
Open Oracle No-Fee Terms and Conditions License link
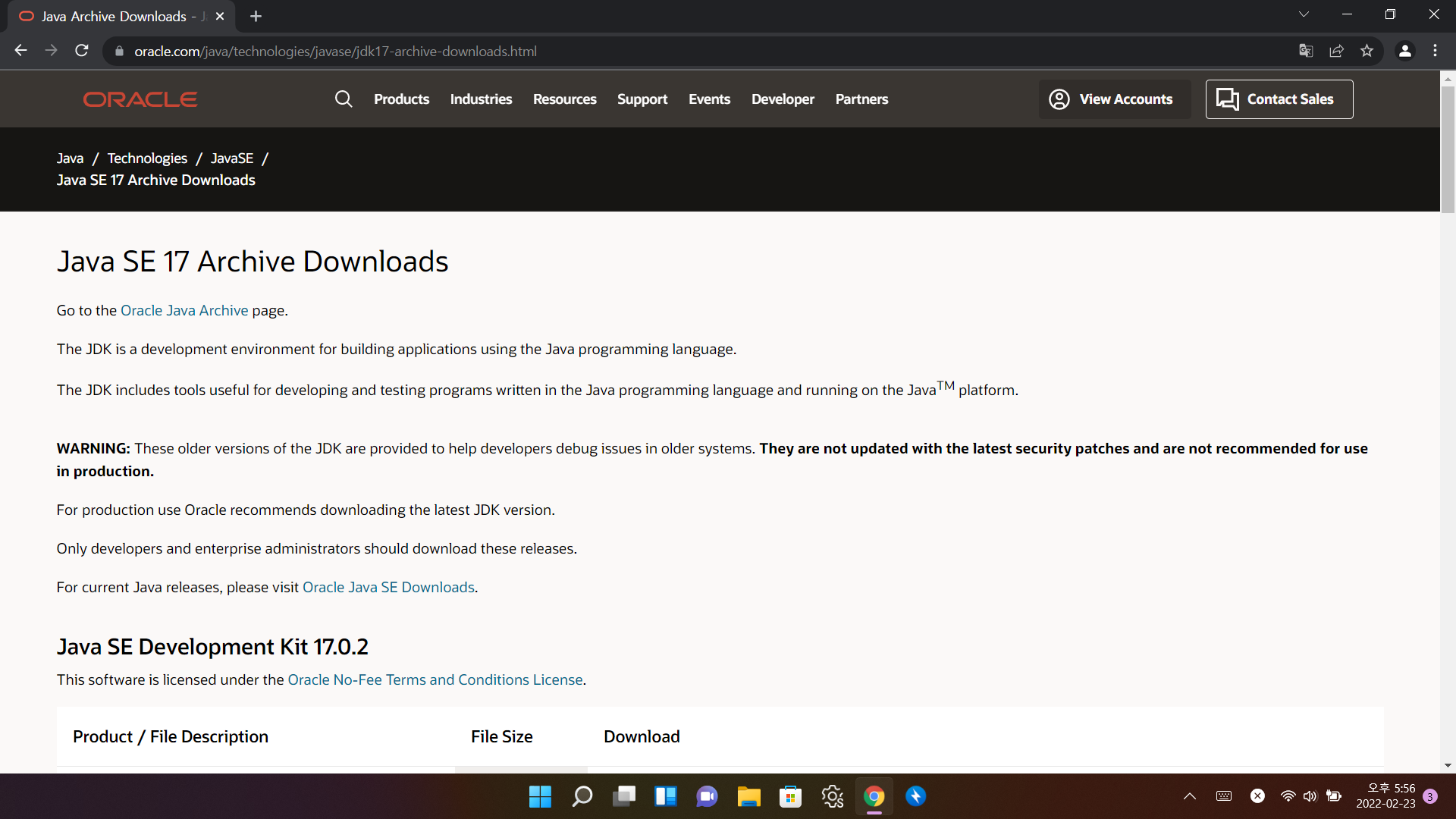(435, 679)
